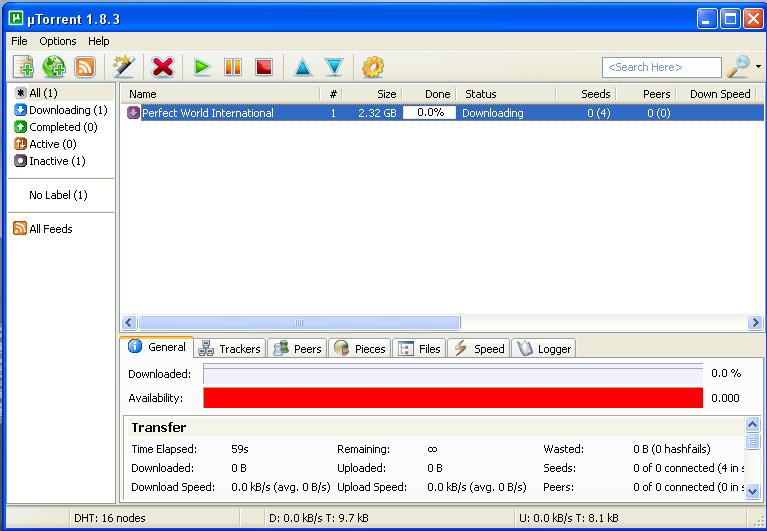767x531 pixels.
Task: Switch to the General tab
Action: (x=157, y=347)
